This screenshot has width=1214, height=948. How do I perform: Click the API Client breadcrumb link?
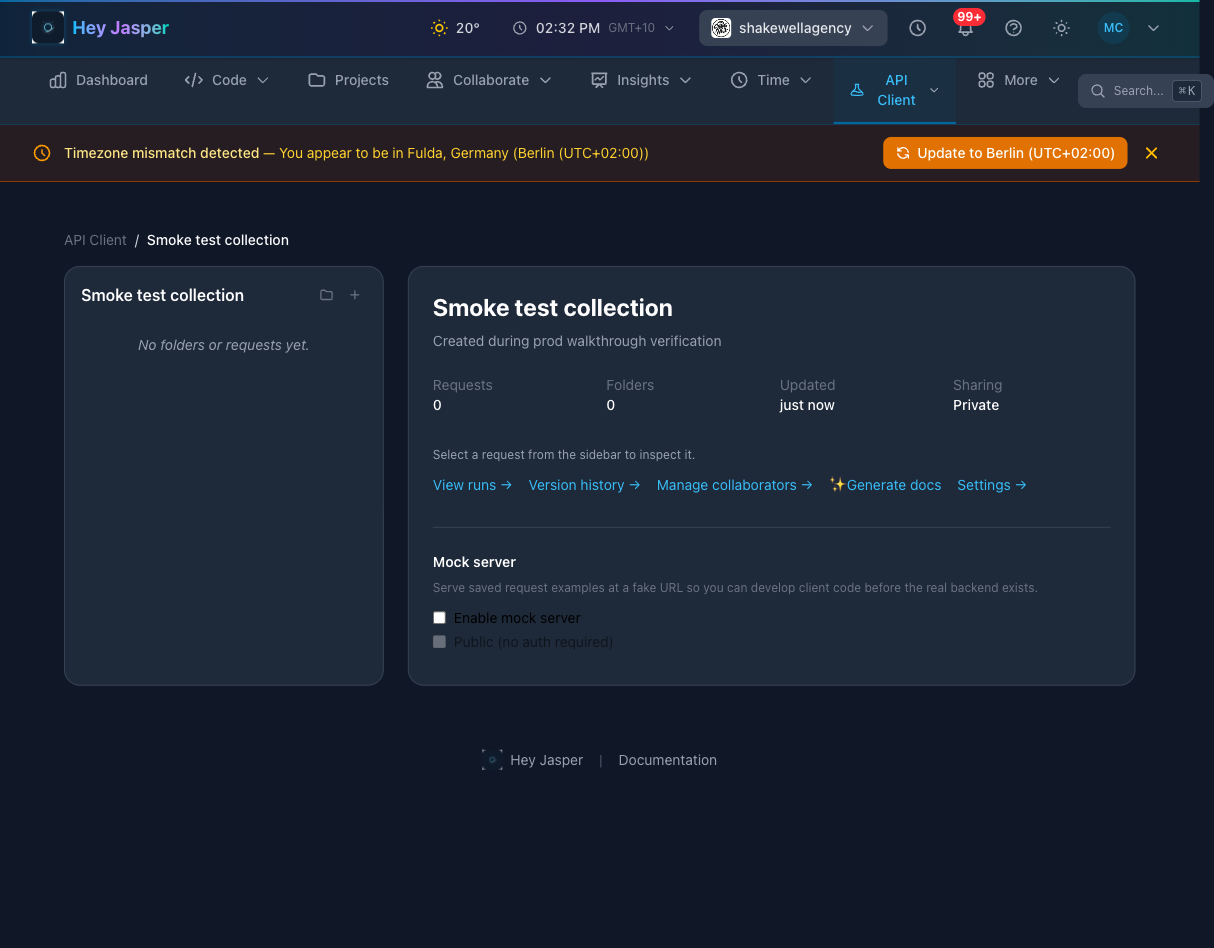pyautogui.click(x=95, y=240)
